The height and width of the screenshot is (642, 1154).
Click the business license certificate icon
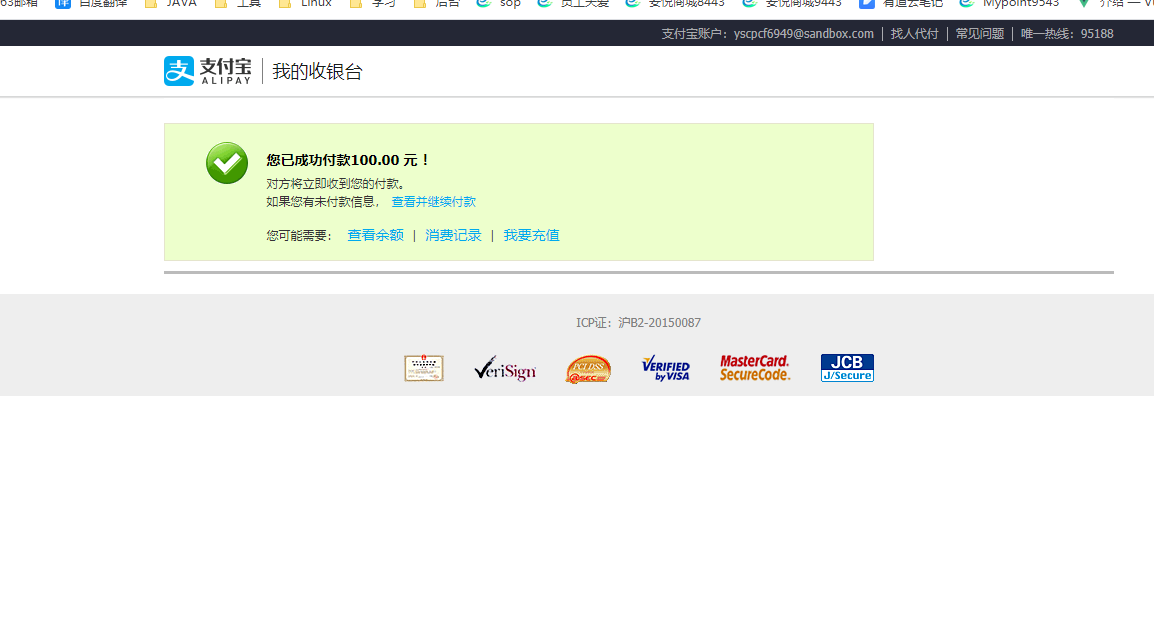coord(424,367)
